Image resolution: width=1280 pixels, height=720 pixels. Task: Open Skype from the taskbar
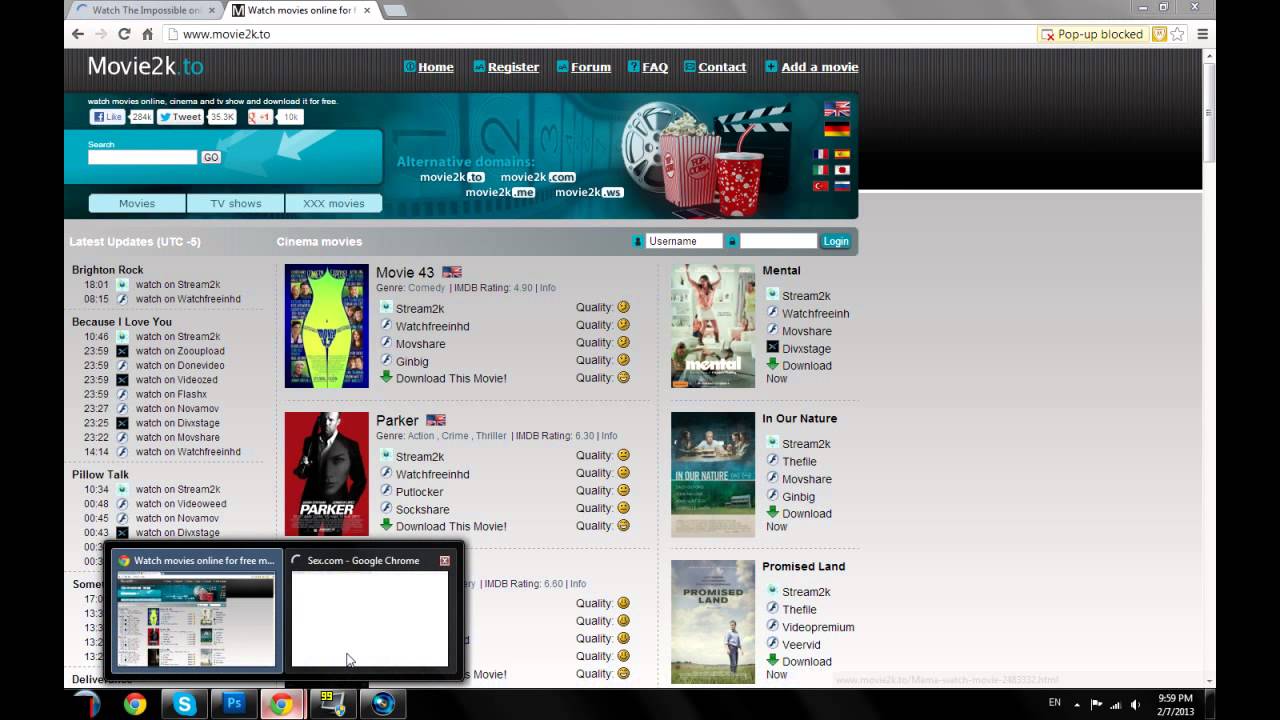pyautogui.click(x=184, y=704)
